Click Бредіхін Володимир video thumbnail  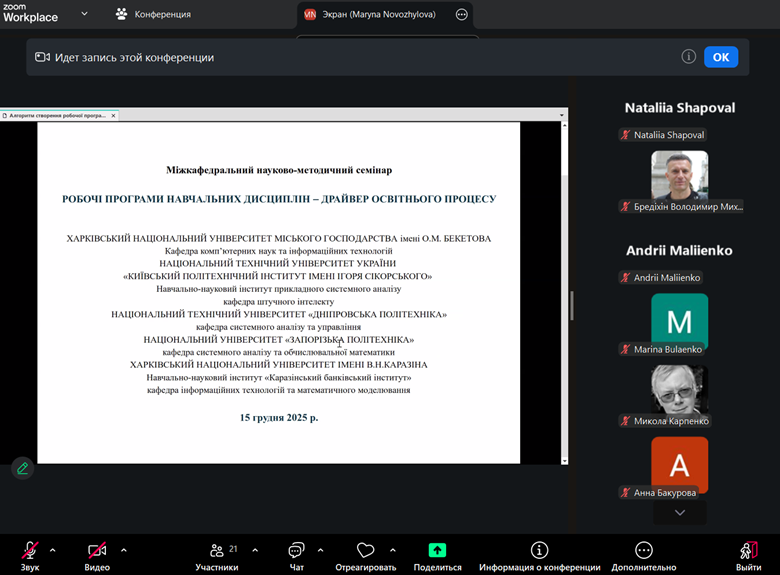coord(680,175)
